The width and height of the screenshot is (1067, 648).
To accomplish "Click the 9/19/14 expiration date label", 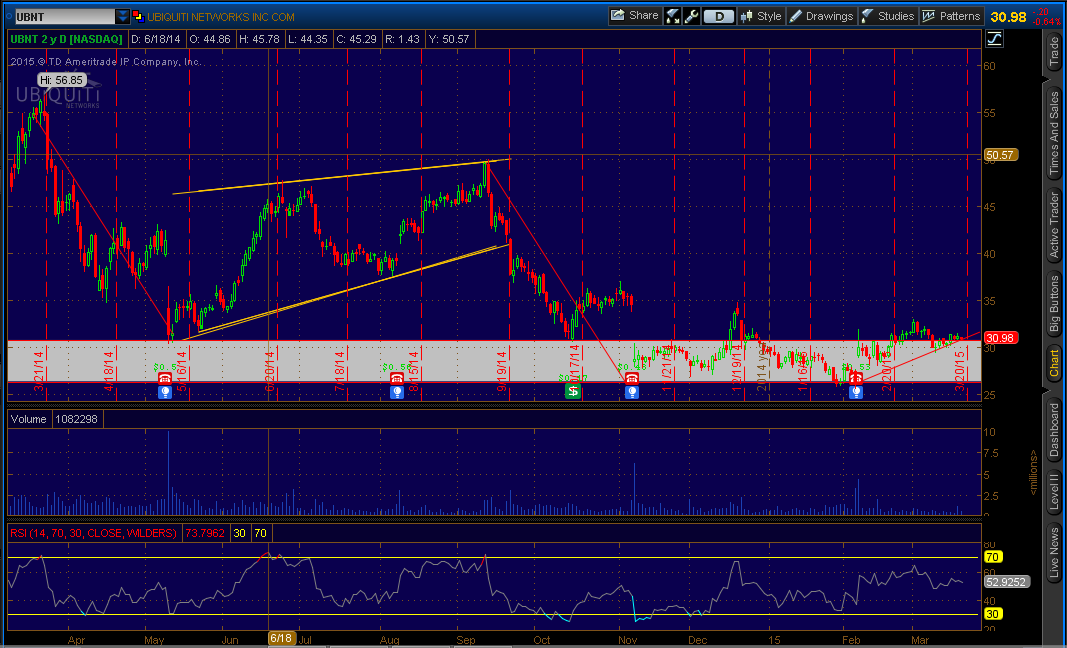I will [x=502, y=370].
